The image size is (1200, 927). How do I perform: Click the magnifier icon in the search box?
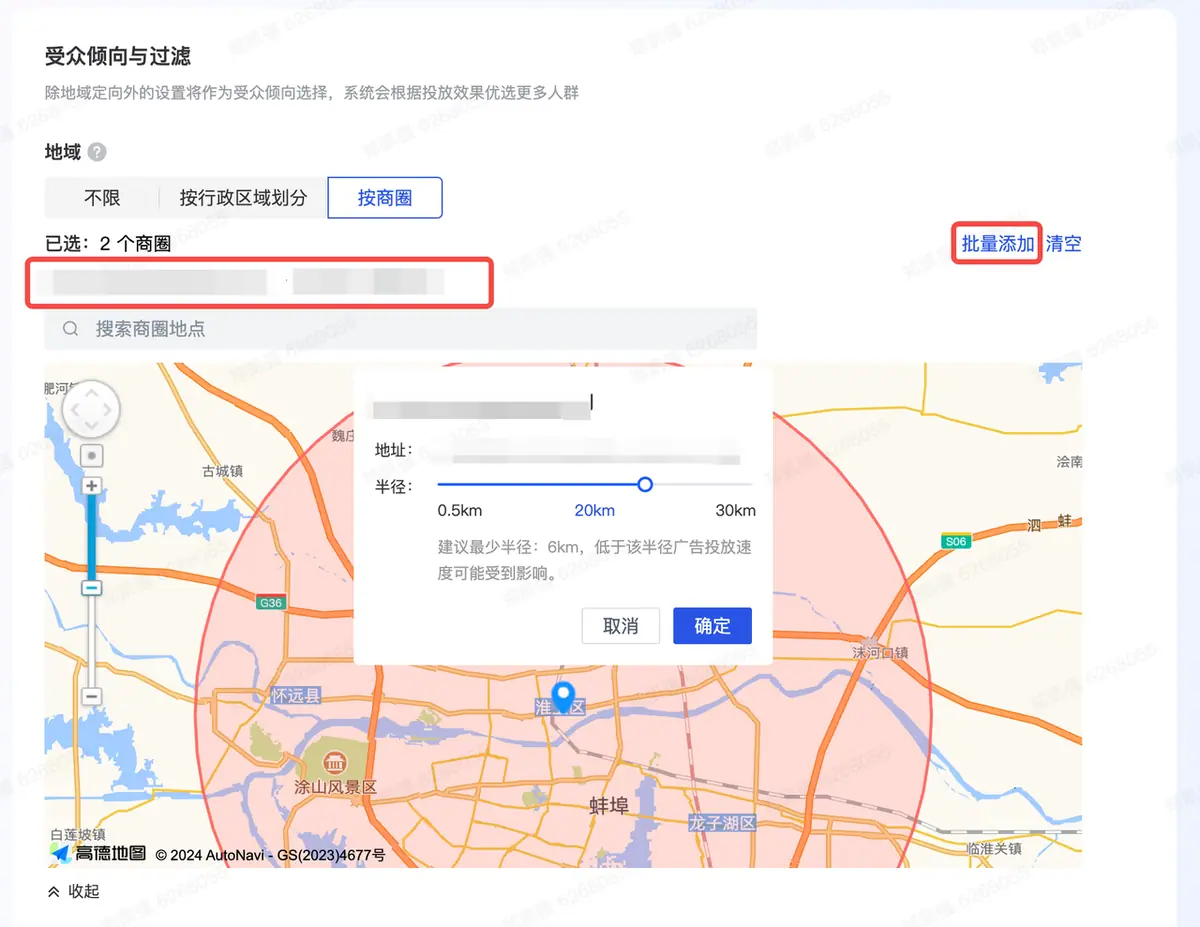(x=70, y=329)
